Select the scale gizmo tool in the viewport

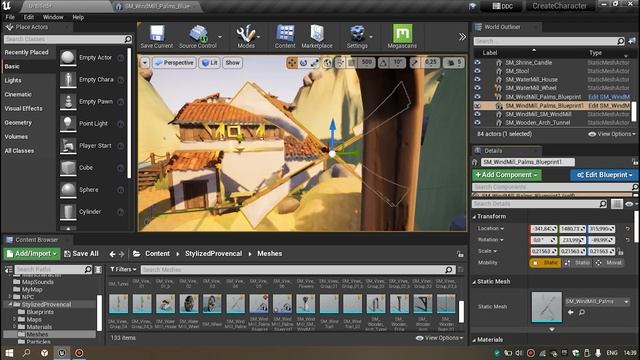[x=315, y=63]
